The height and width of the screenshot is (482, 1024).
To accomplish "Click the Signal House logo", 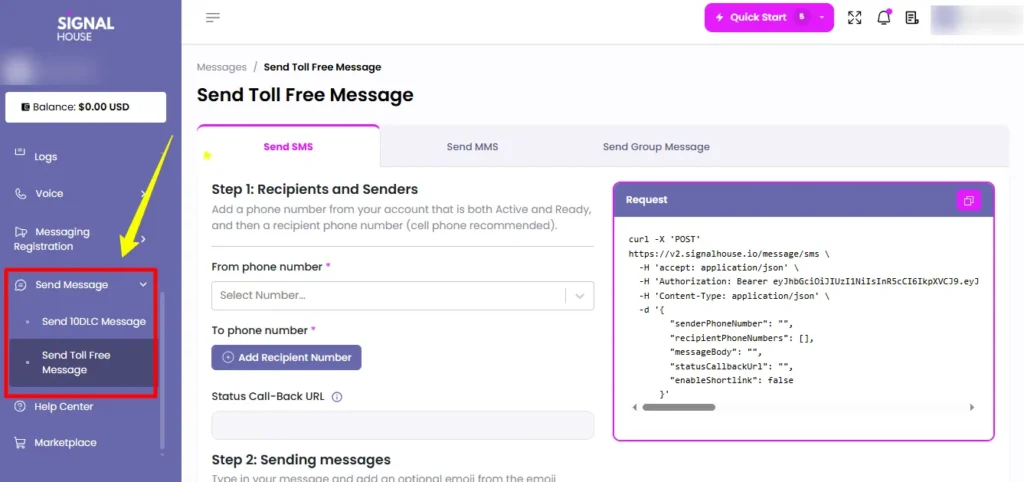I will (85, 27).
